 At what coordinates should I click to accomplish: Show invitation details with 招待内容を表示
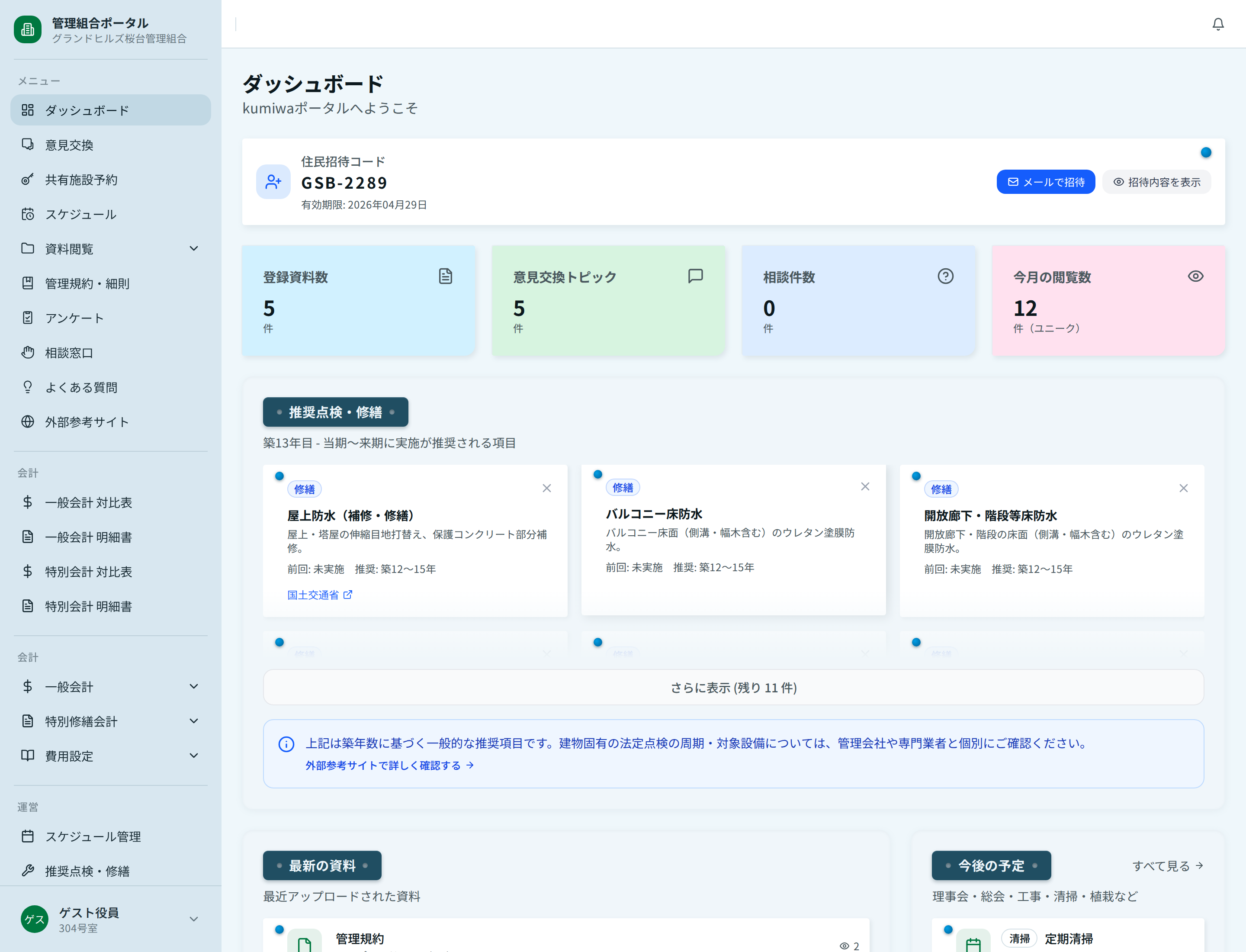point(1156,181)
